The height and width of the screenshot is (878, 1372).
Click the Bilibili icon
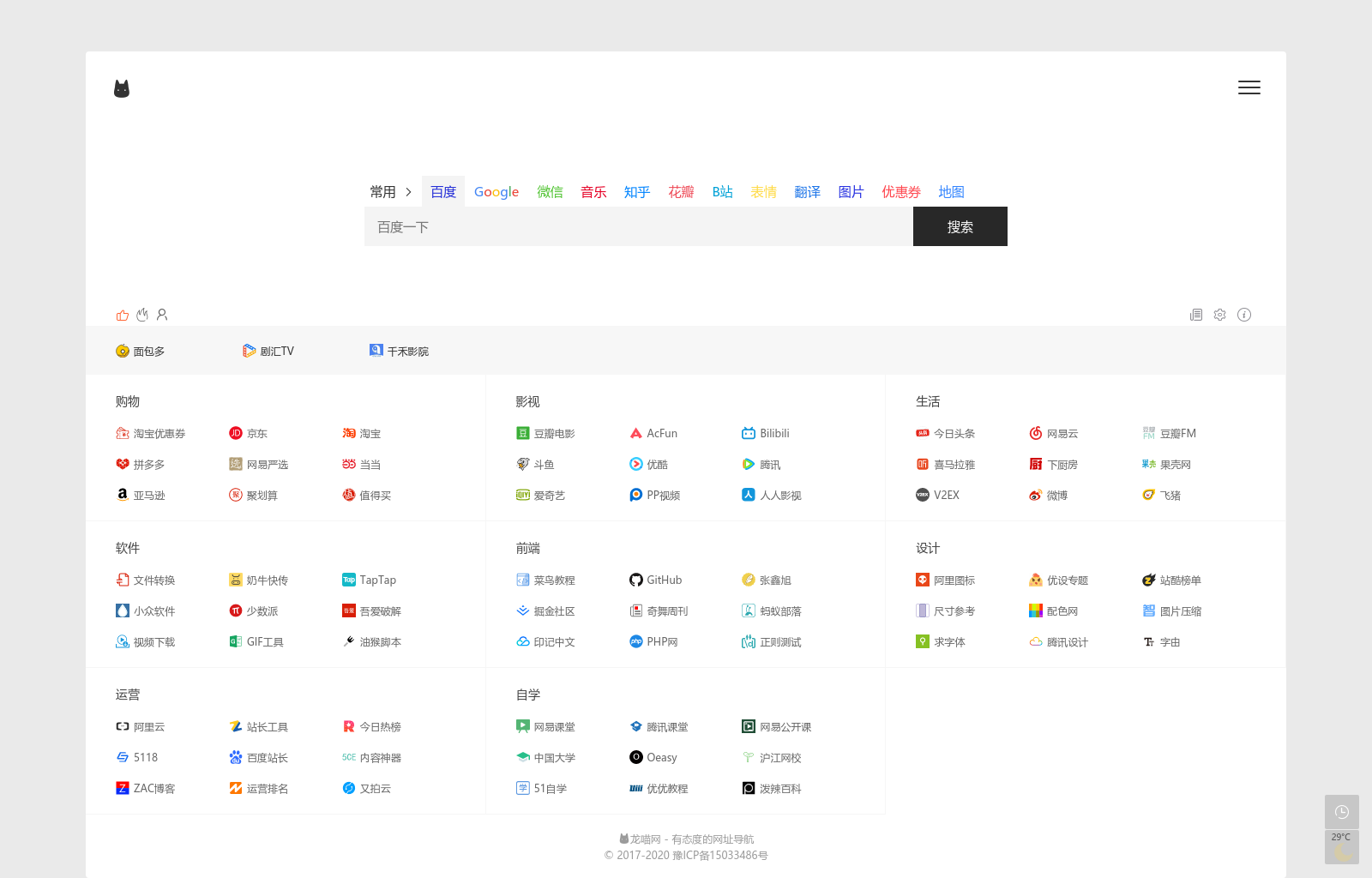(749, 433)
